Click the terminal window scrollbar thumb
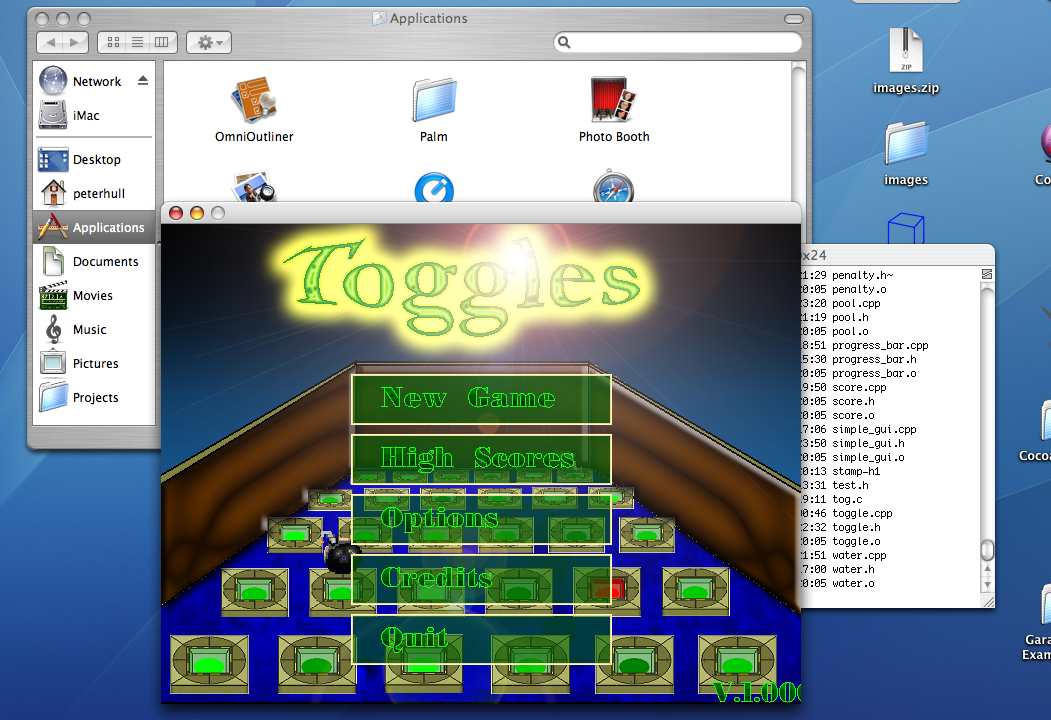 (987, 550)
